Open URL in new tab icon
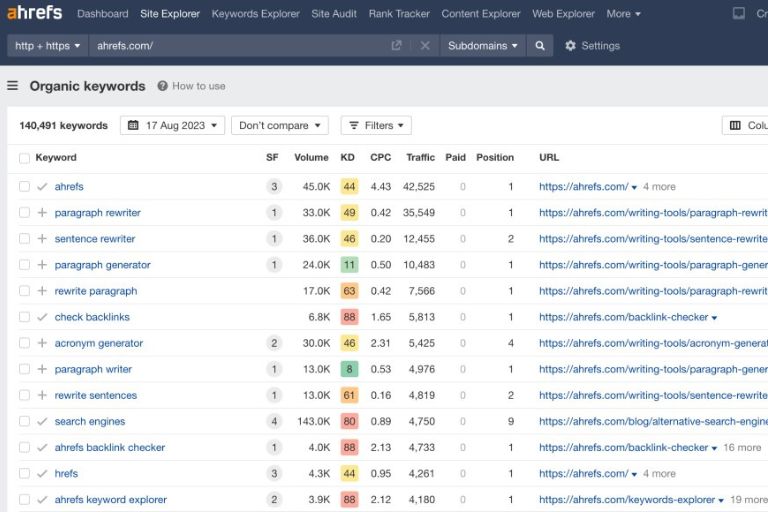This screenshot has height=512, width=768. tap(396, 46)
